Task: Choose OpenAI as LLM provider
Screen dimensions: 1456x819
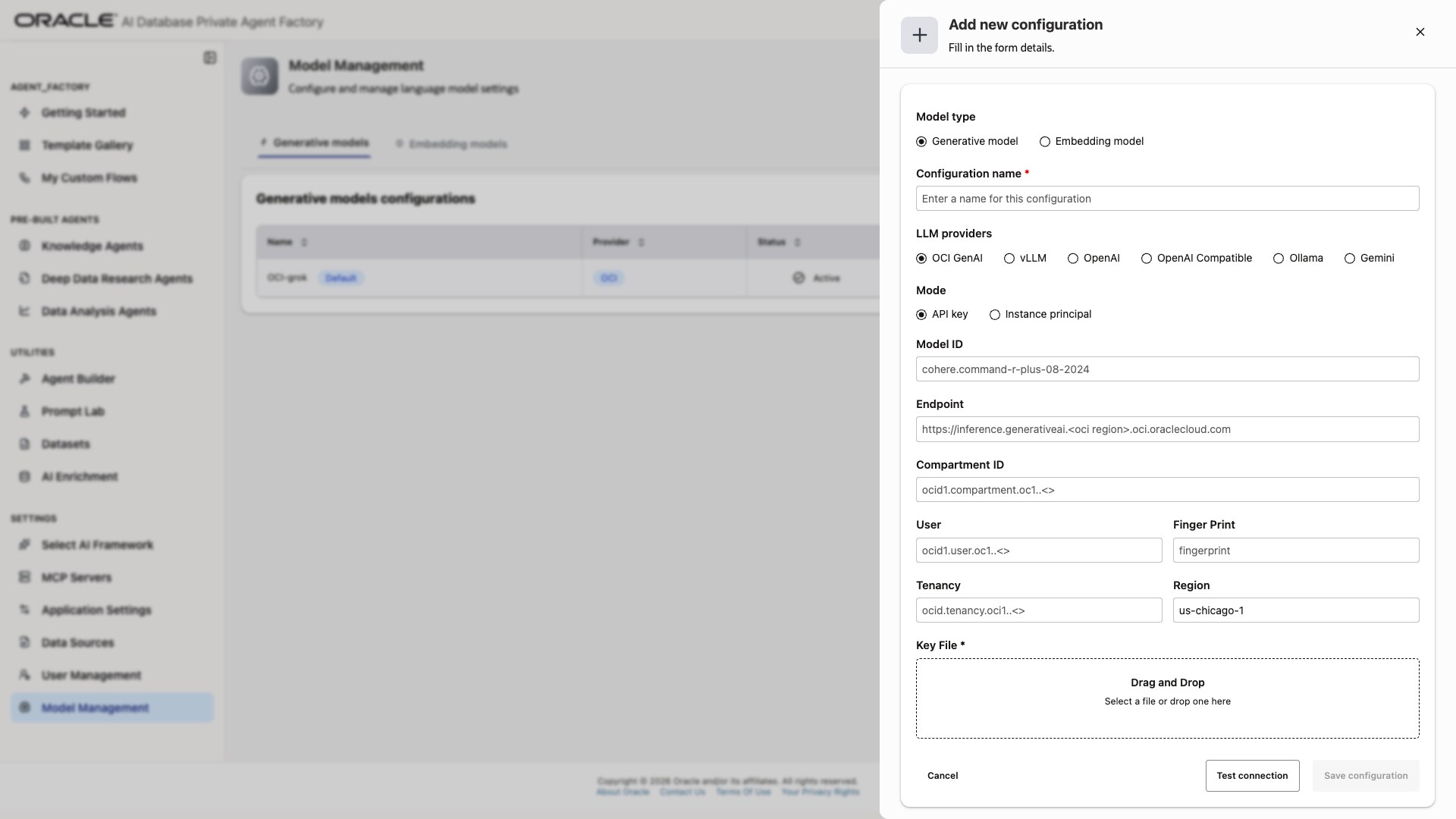Action: (1073, 259)
